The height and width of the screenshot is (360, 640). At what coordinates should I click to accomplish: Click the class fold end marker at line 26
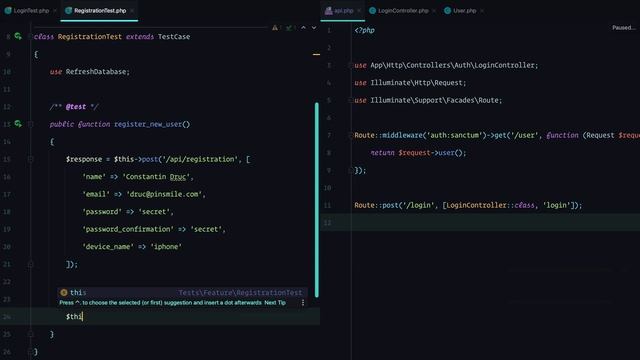click(31, 351)
